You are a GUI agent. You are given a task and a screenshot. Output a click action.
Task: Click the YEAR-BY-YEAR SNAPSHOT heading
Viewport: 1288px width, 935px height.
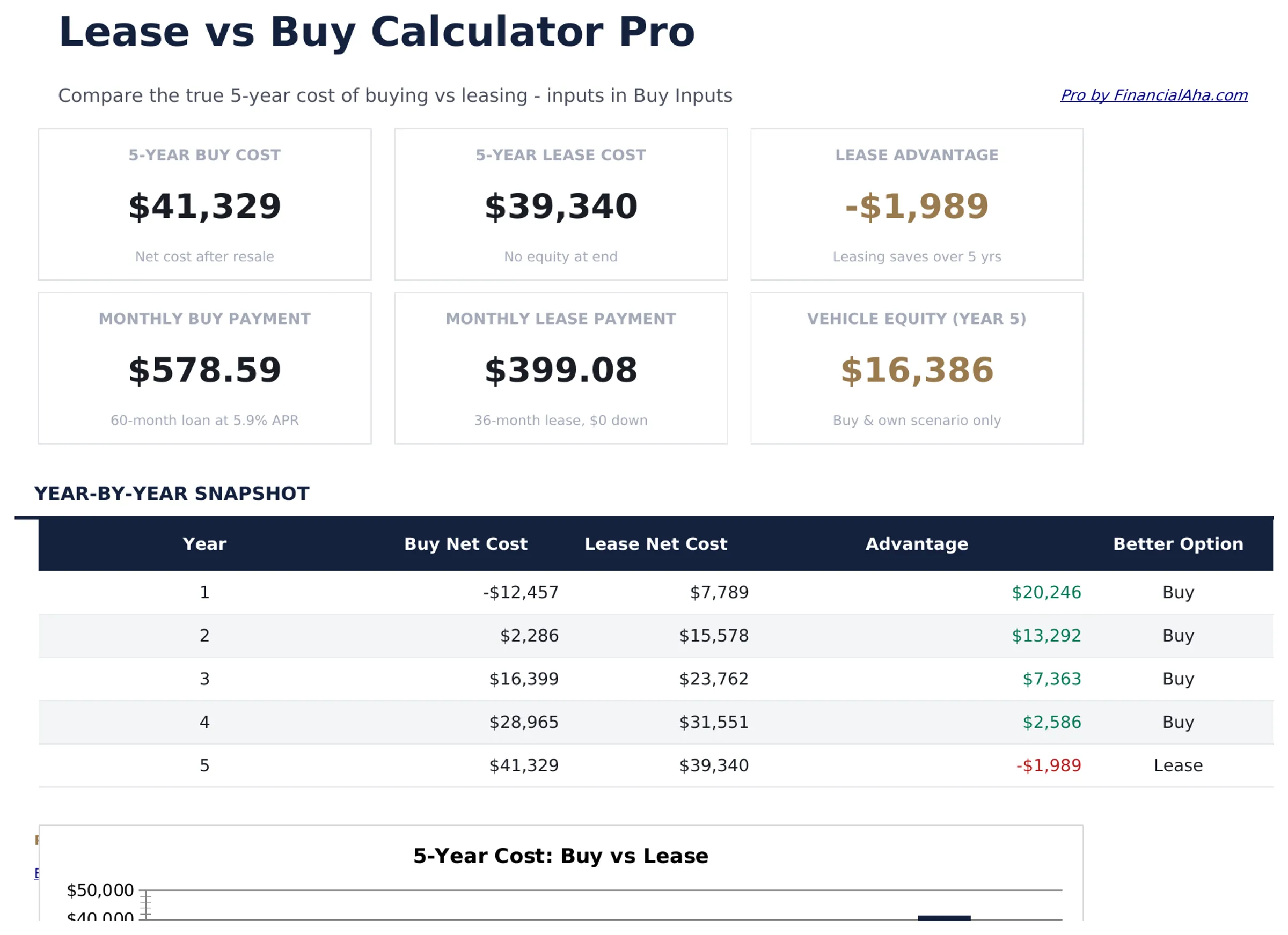172,493
